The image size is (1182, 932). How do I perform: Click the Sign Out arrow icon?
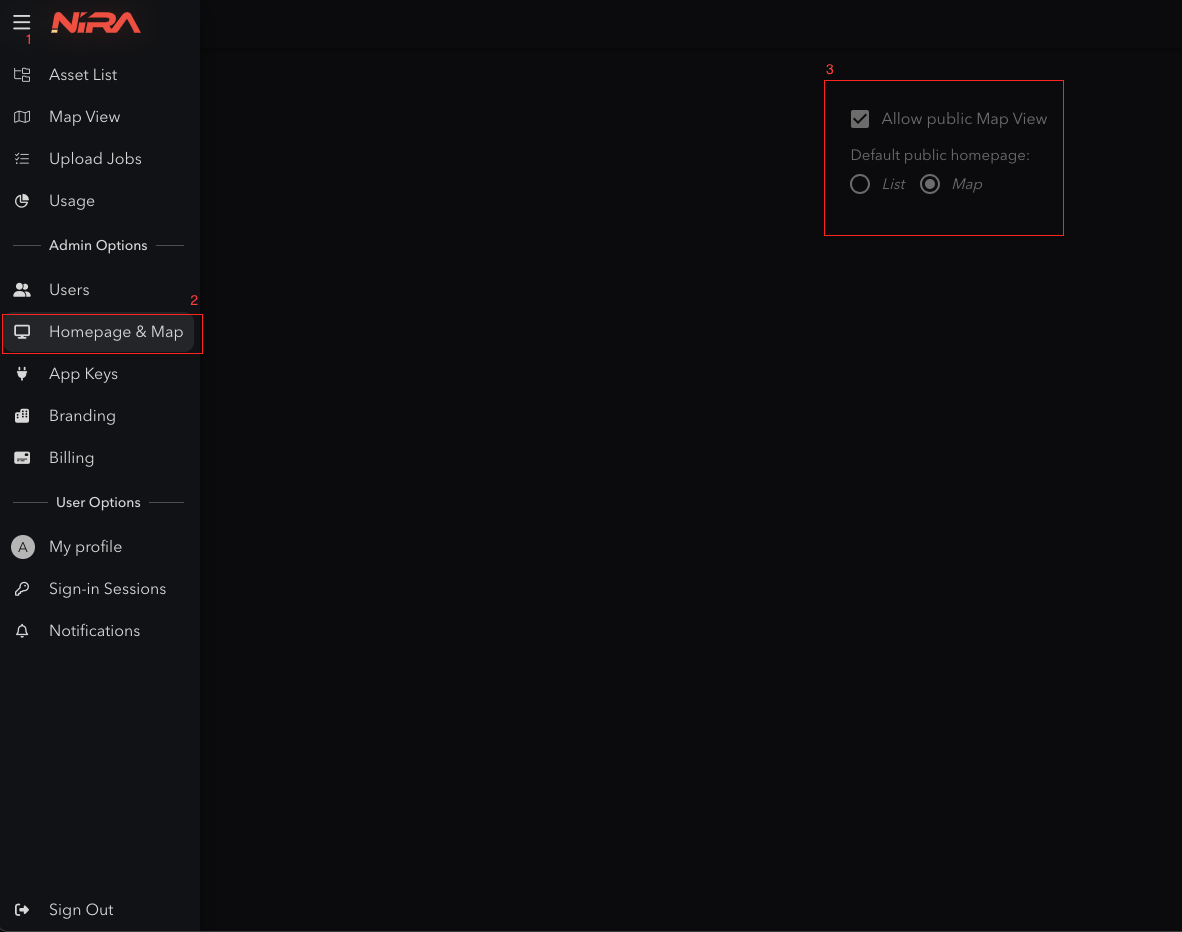(22, 910)
